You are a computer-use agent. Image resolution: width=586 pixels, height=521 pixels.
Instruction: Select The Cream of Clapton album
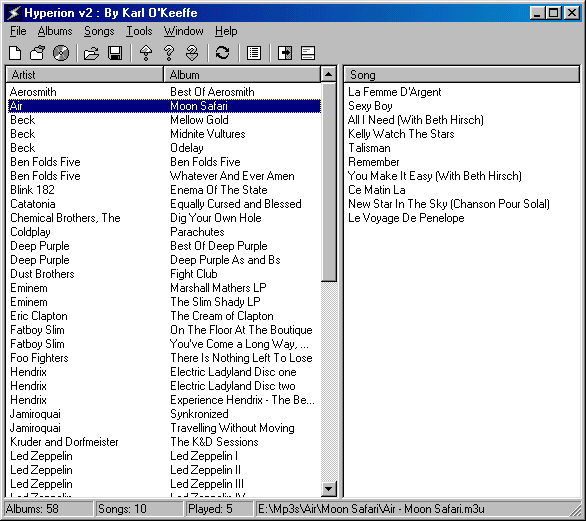164,316
